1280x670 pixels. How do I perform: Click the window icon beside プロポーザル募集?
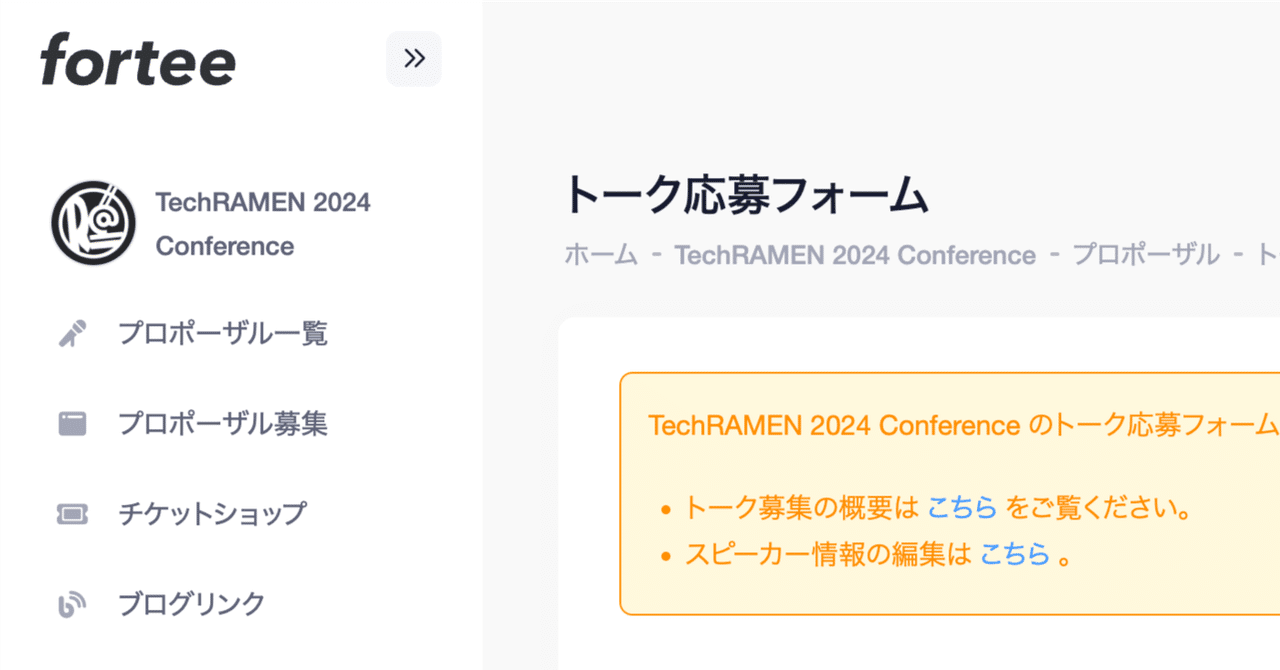(72, 424)
